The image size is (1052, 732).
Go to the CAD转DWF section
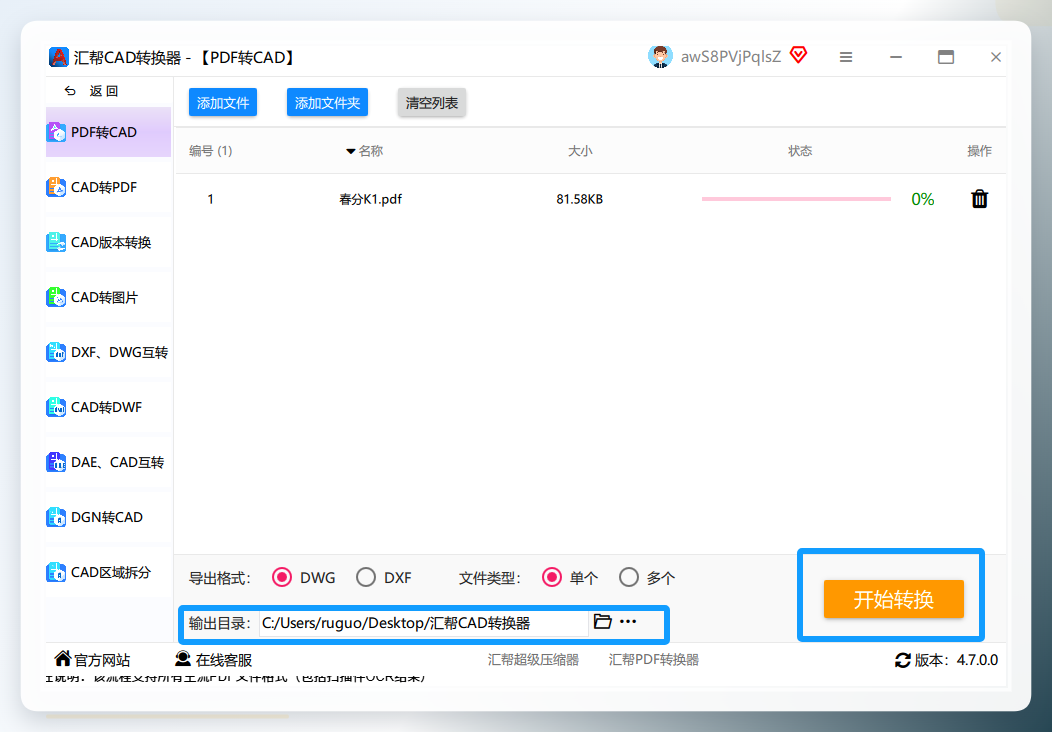point(108,407)
